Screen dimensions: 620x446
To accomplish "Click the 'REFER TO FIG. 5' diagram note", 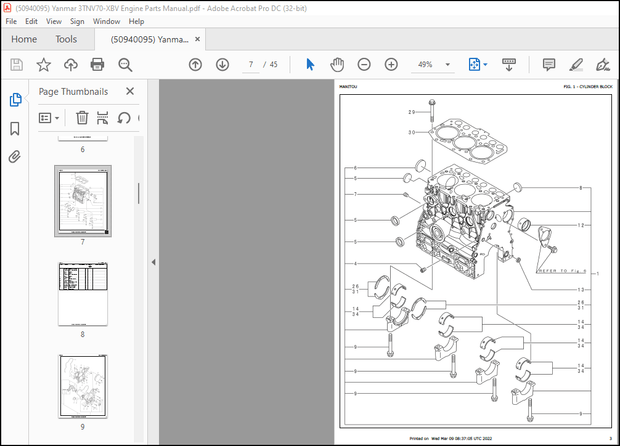I will coord(561,271).
